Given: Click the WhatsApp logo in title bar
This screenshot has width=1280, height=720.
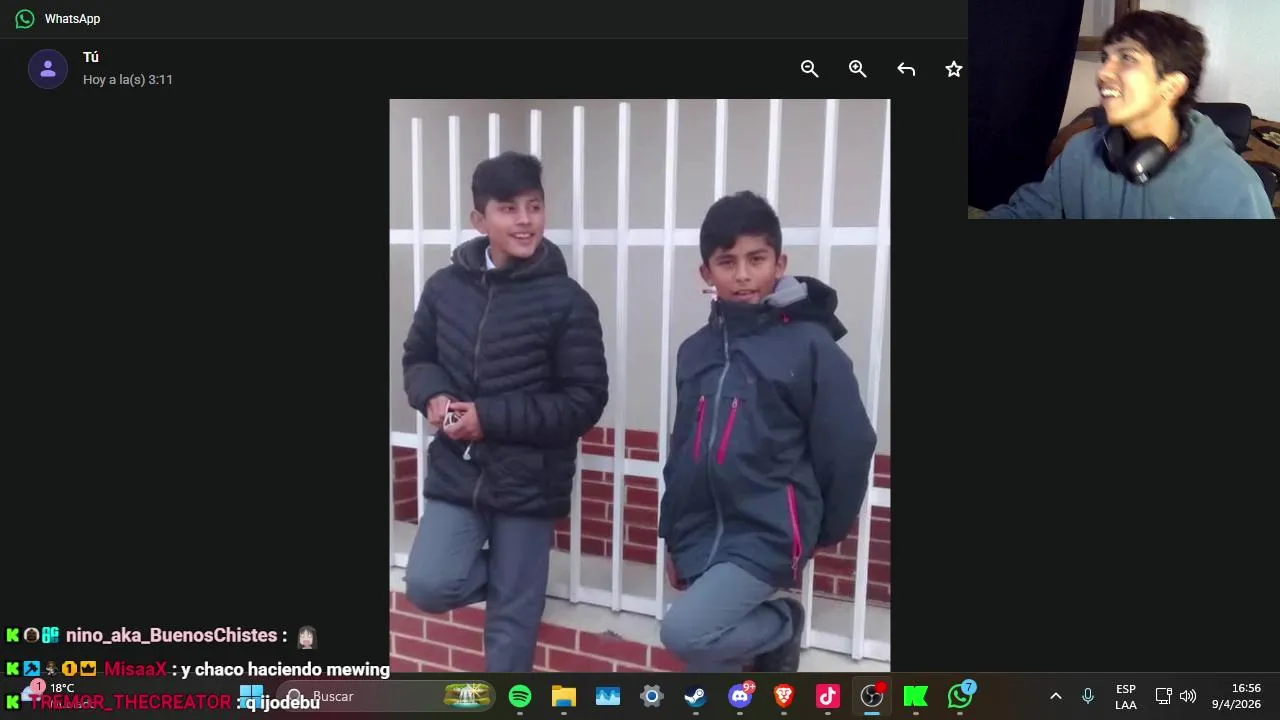Looking at the screenshot, I should [x=25, y=19].
